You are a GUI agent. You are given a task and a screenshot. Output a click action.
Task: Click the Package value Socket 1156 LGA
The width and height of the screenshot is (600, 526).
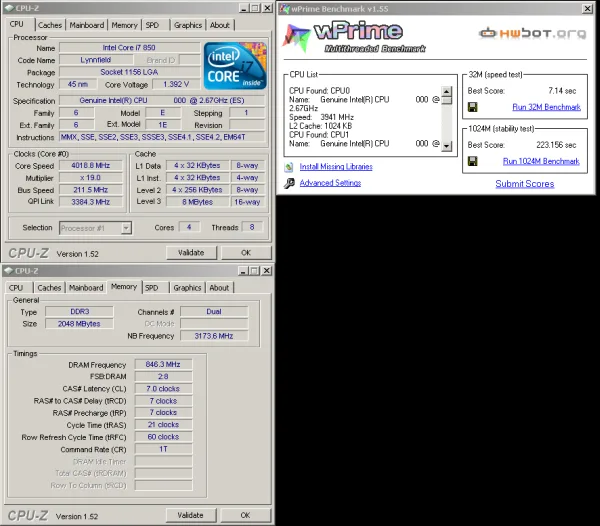pos(129,72)
